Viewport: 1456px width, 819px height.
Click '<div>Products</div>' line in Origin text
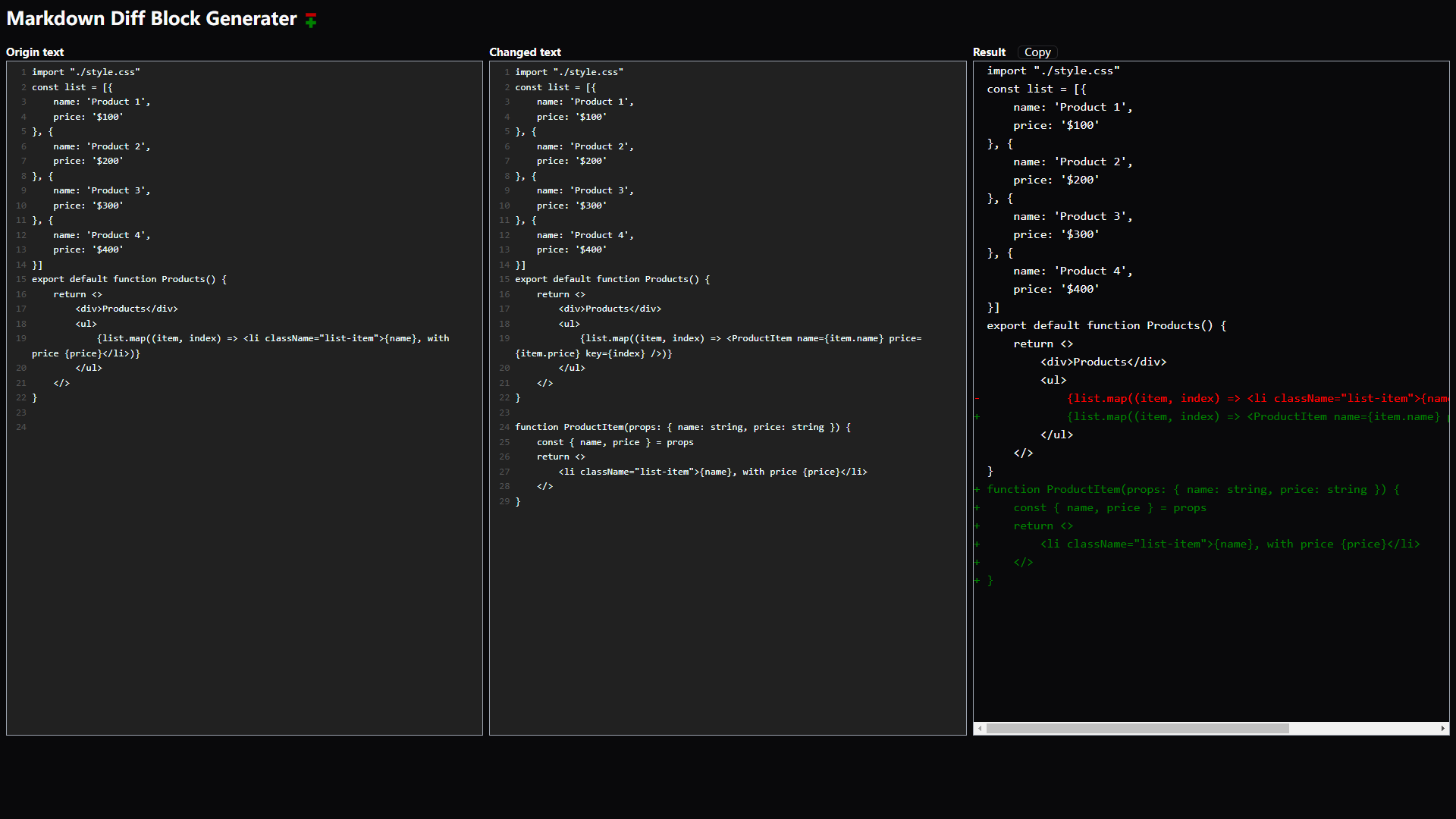(x=127, y=309)
